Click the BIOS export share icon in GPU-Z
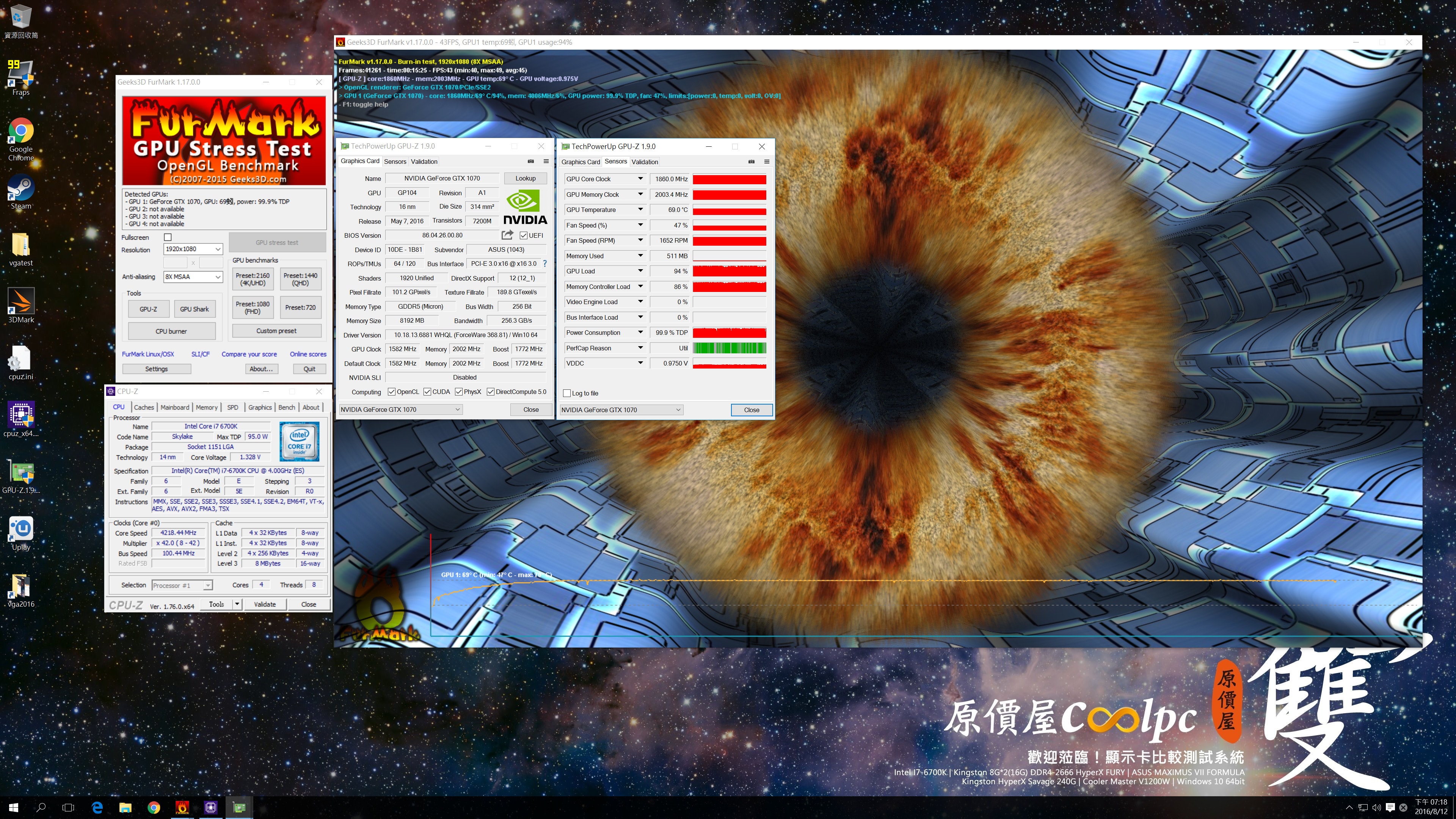The image size is (1456, 819). point(507,235)
